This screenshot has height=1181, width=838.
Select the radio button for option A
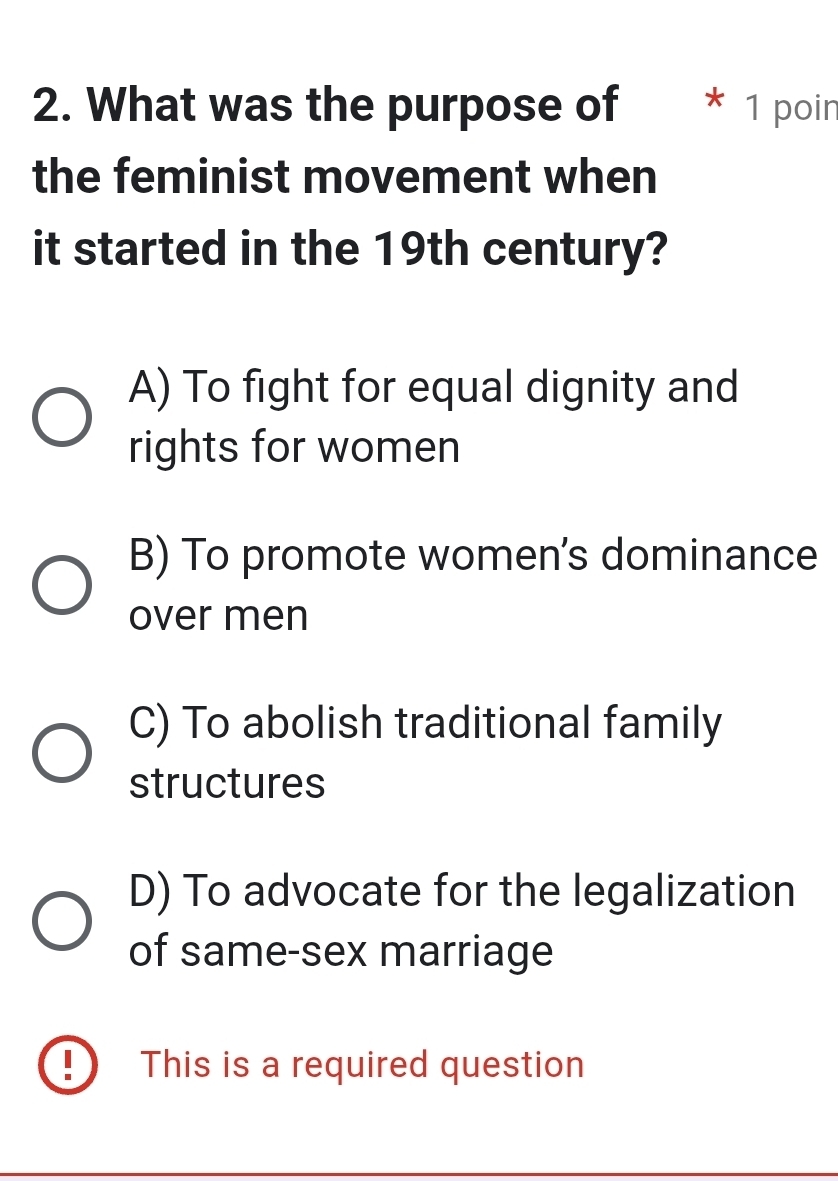click(x=64, y=417)
